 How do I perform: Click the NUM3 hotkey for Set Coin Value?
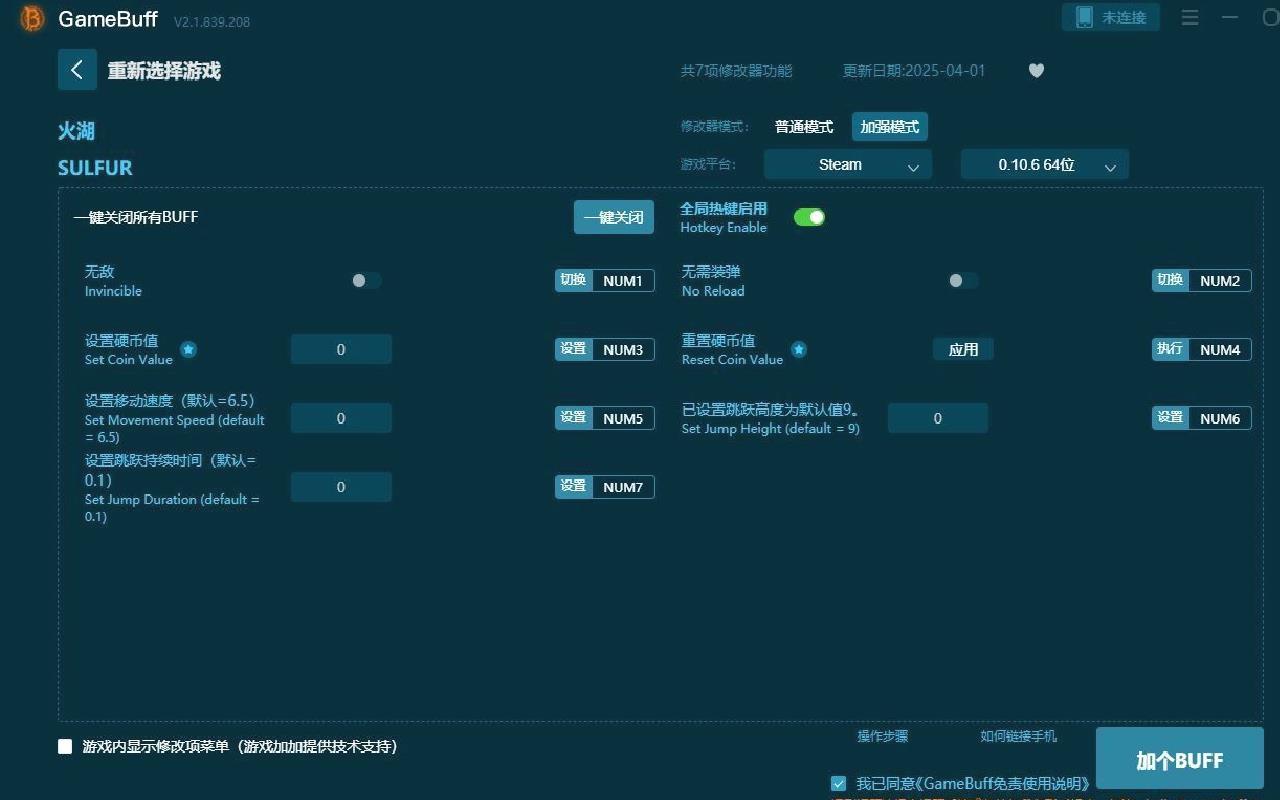tap(623, 349)
